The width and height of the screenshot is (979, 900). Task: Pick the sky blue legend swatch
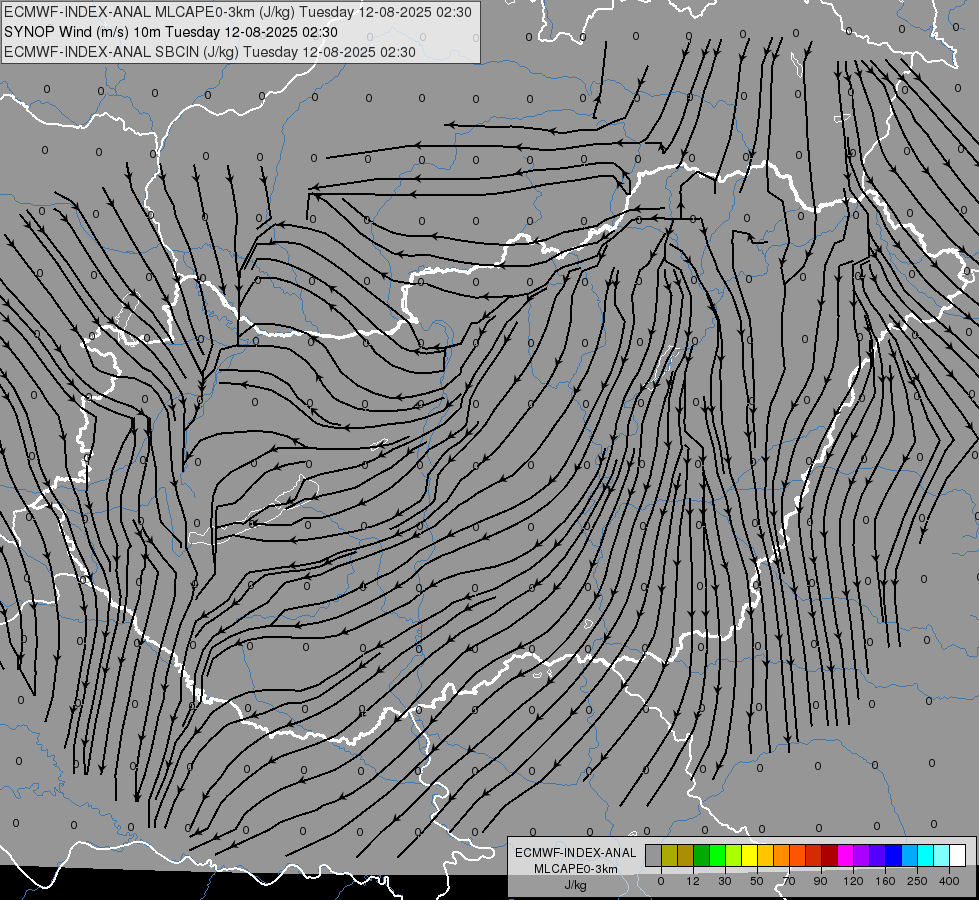point(910,855)
